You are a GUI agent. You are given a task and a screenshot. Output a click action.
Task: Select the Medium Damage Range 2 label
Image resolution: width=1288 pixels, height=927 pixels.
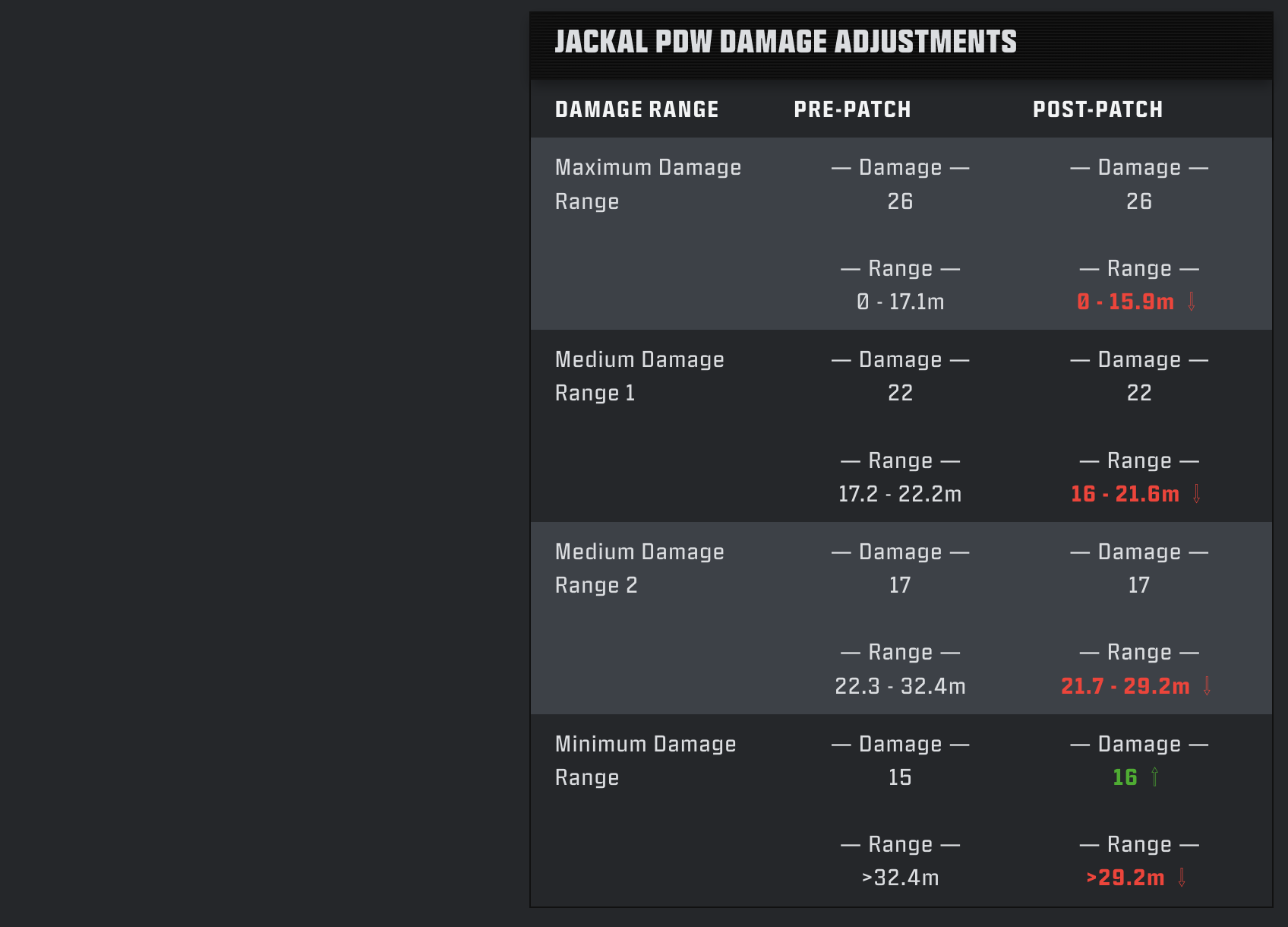pos(639,568)
